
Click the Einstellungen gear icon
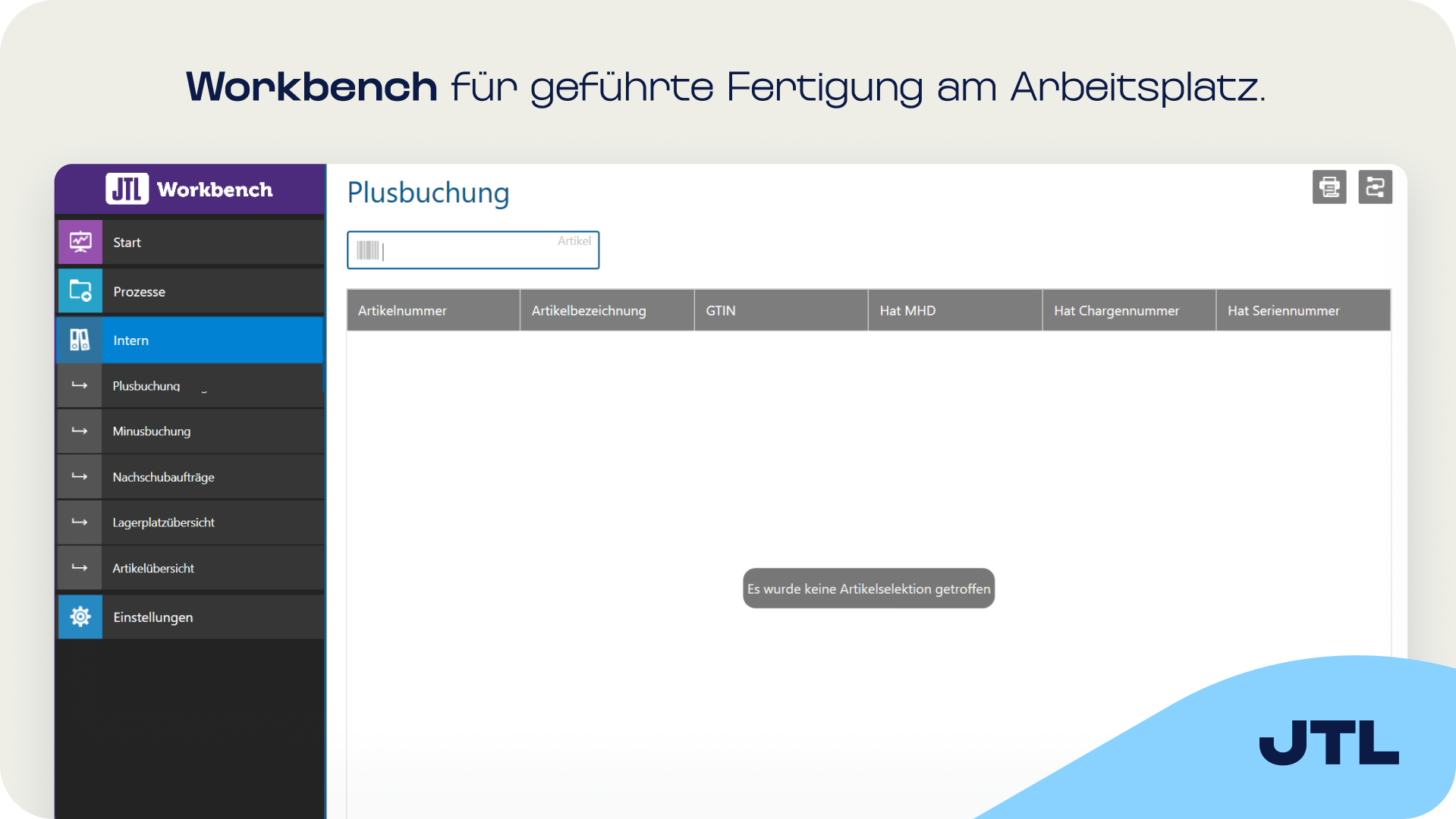(x=80, y=617)
